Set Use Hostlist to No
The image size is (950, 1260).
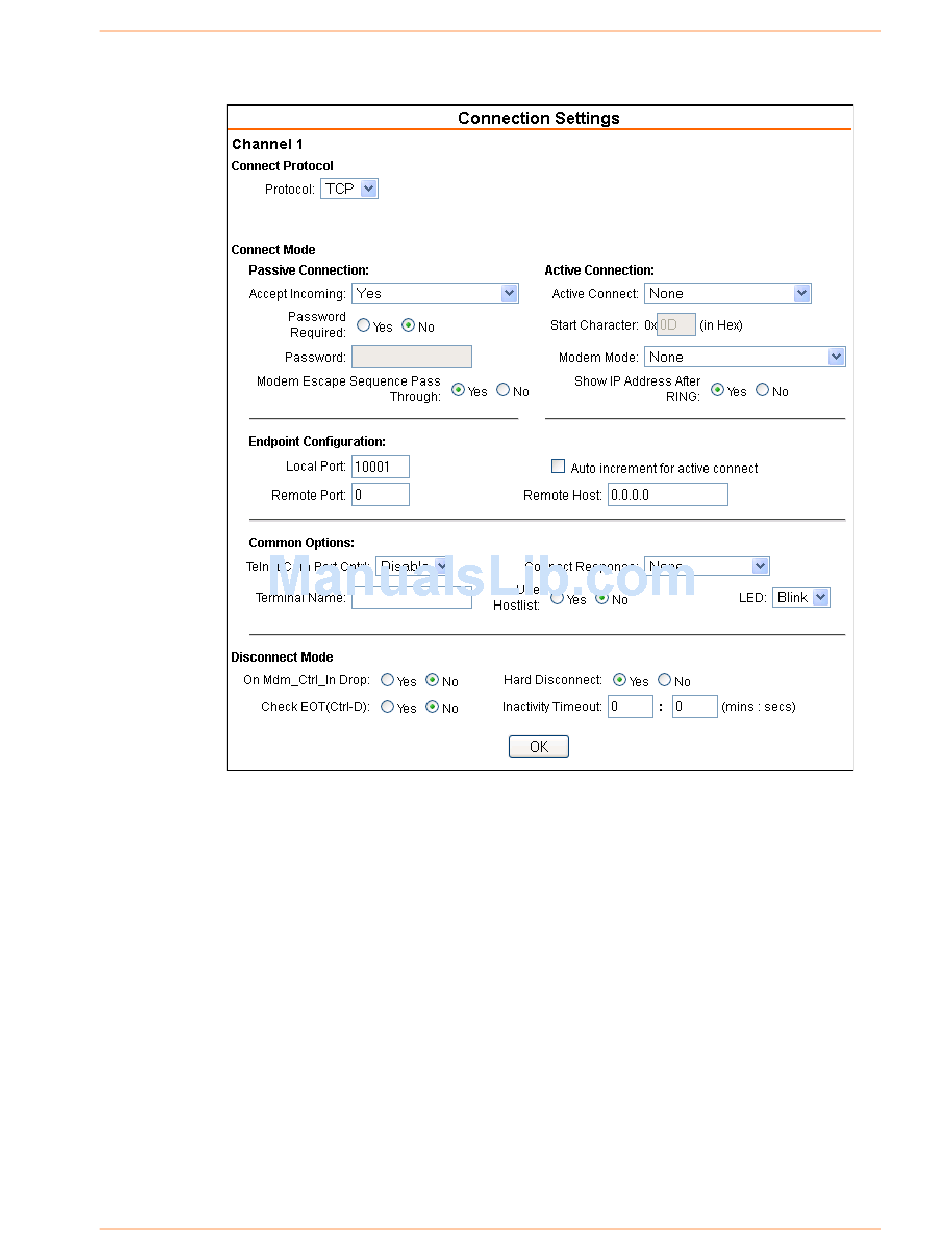coord(602,598)
